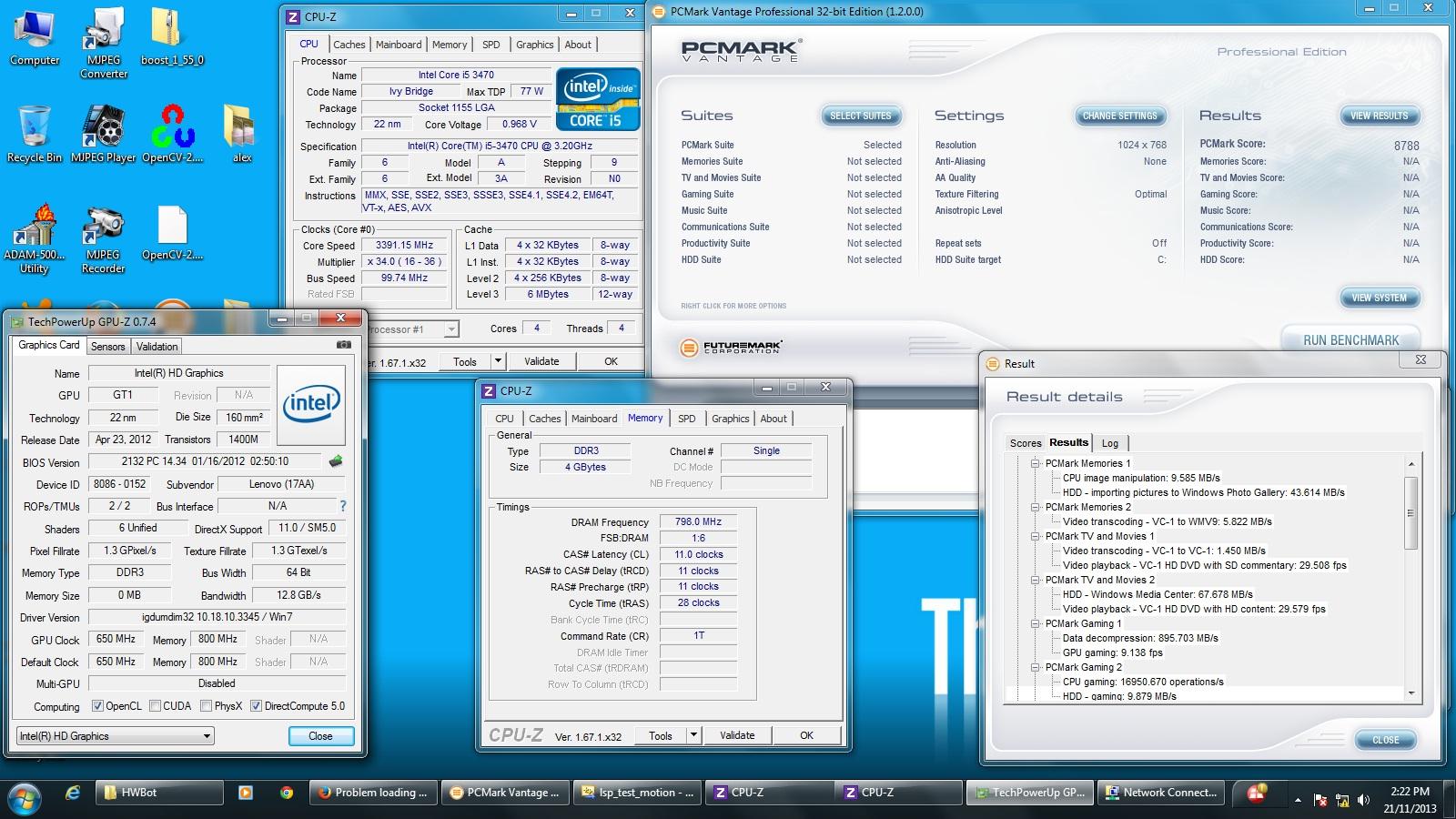Toggle the OpenCL checkbox in GPU-Z

coord(97,706)
